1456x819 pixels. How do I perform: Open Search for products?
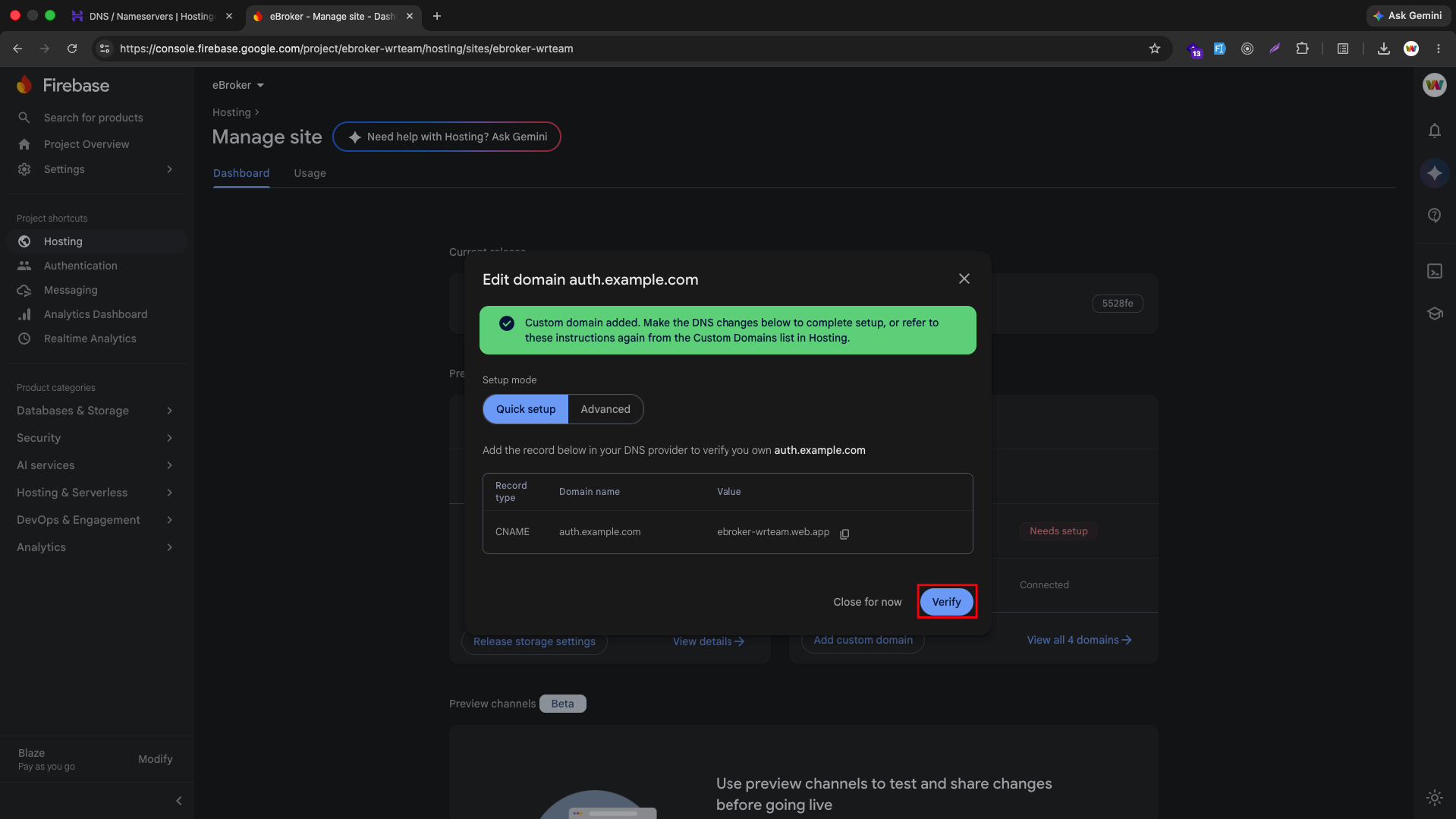(x=93, y=118)
